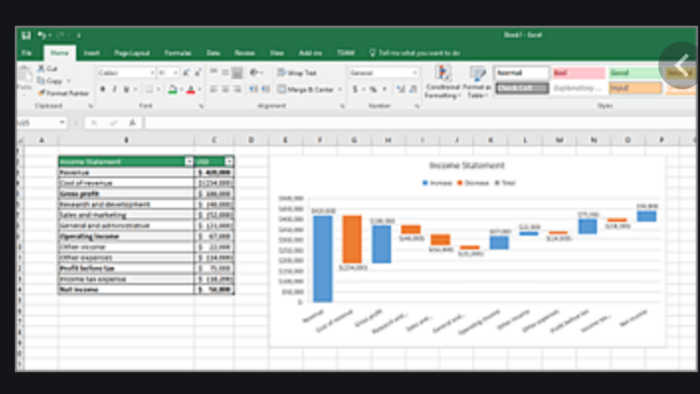Apply the Normal cell style
The width and height of the screenshot is (700, 394).
point(521,73)
